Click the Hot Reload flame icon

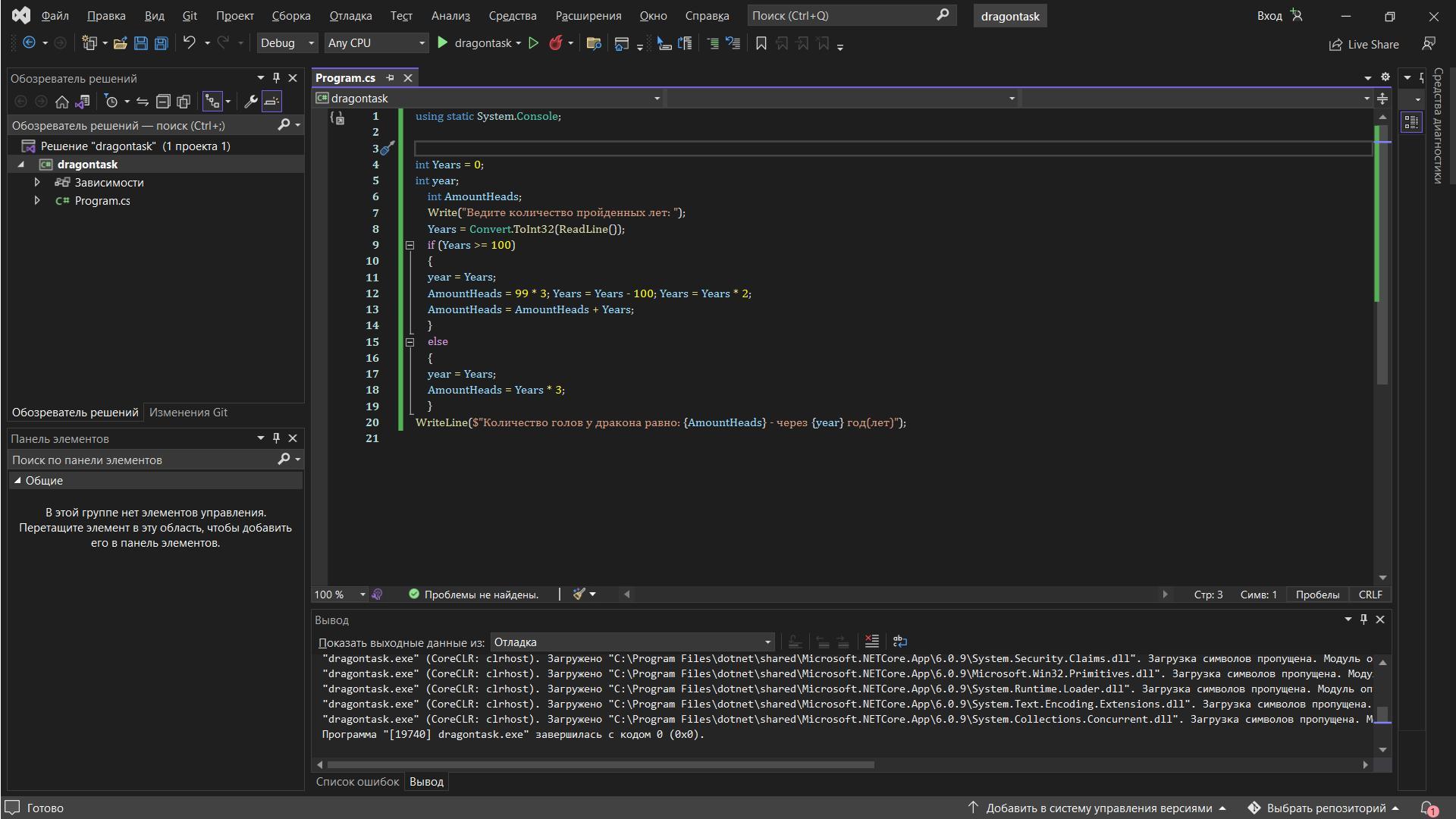tap(556, 43)
